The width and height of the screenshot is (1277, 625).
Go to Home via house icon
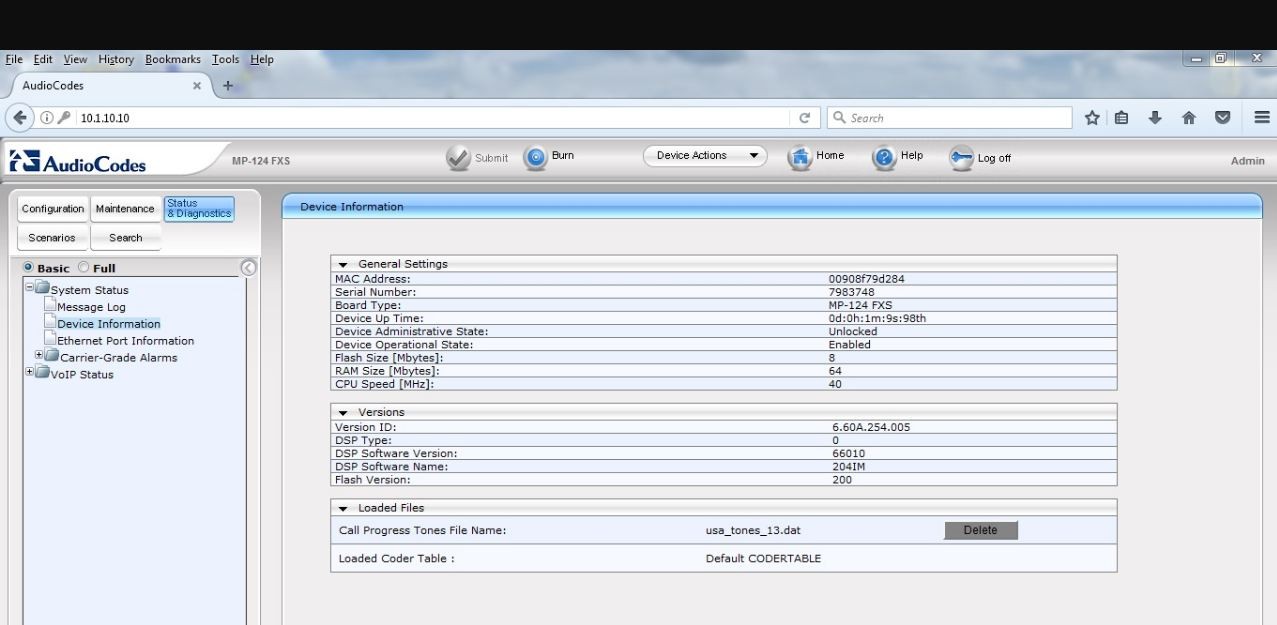[799, 158]
